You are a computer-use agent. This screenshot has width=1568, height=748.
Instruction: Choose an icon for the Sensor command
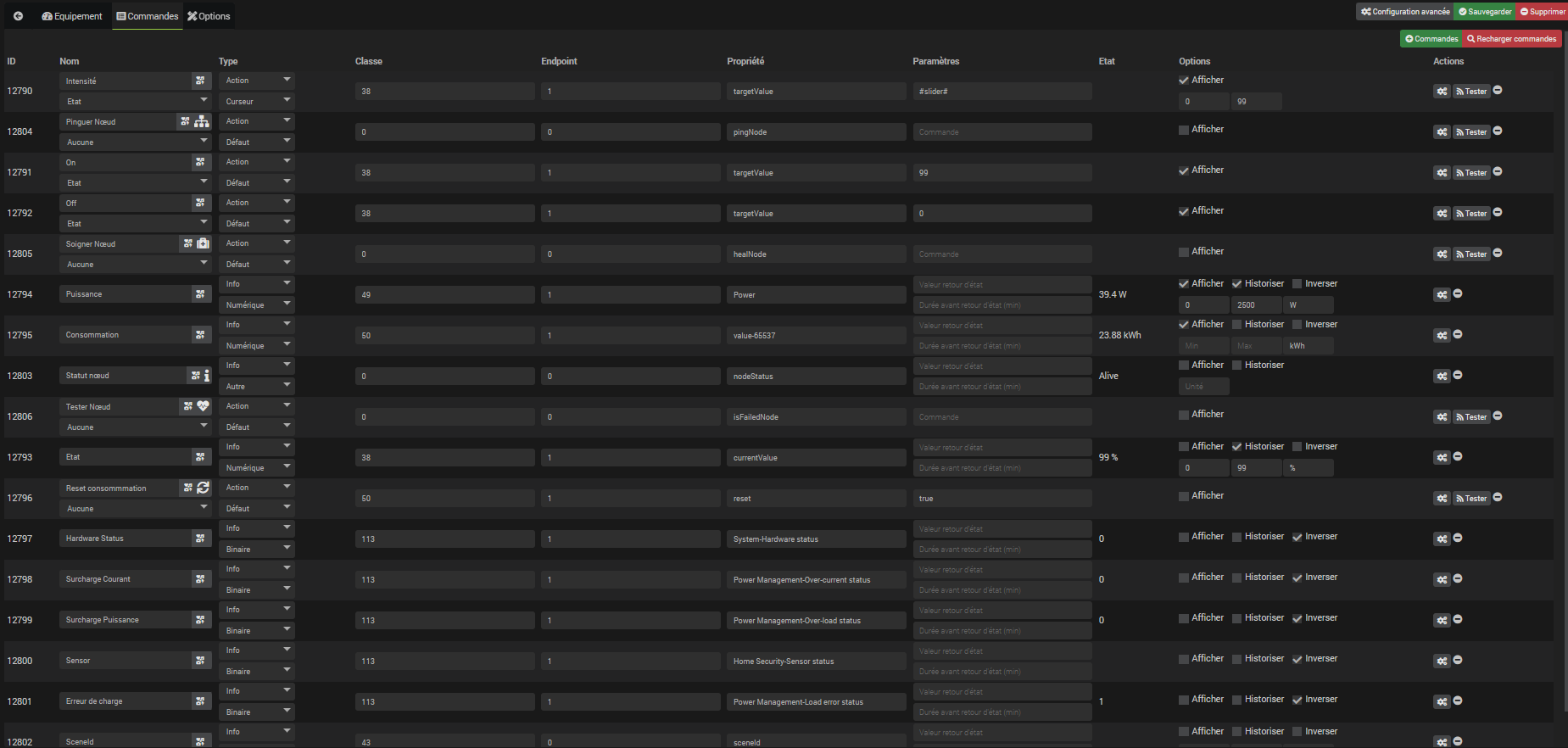pyautogui.click(x=200, y=661)
